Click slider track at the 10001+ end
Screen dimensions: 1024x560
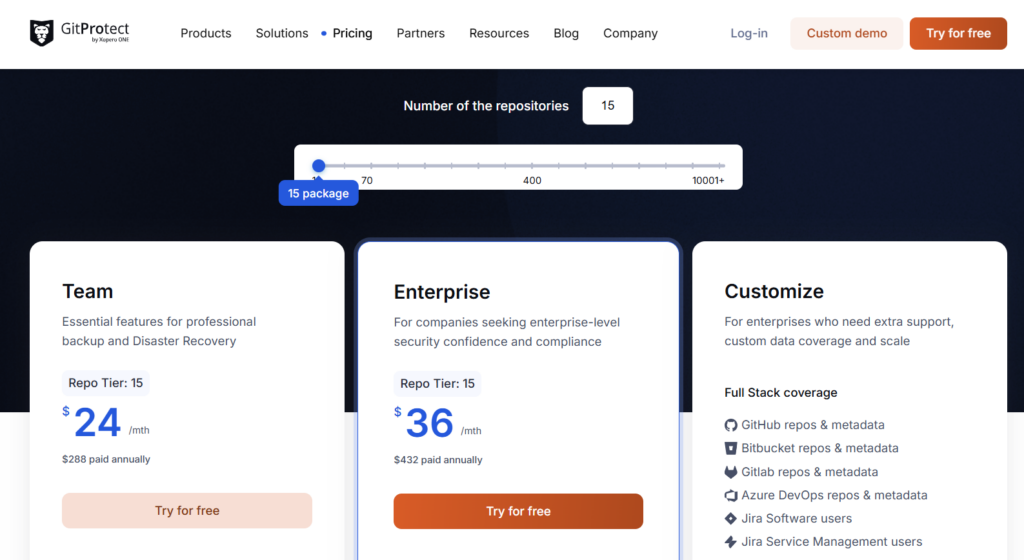[x=720, y=166]
